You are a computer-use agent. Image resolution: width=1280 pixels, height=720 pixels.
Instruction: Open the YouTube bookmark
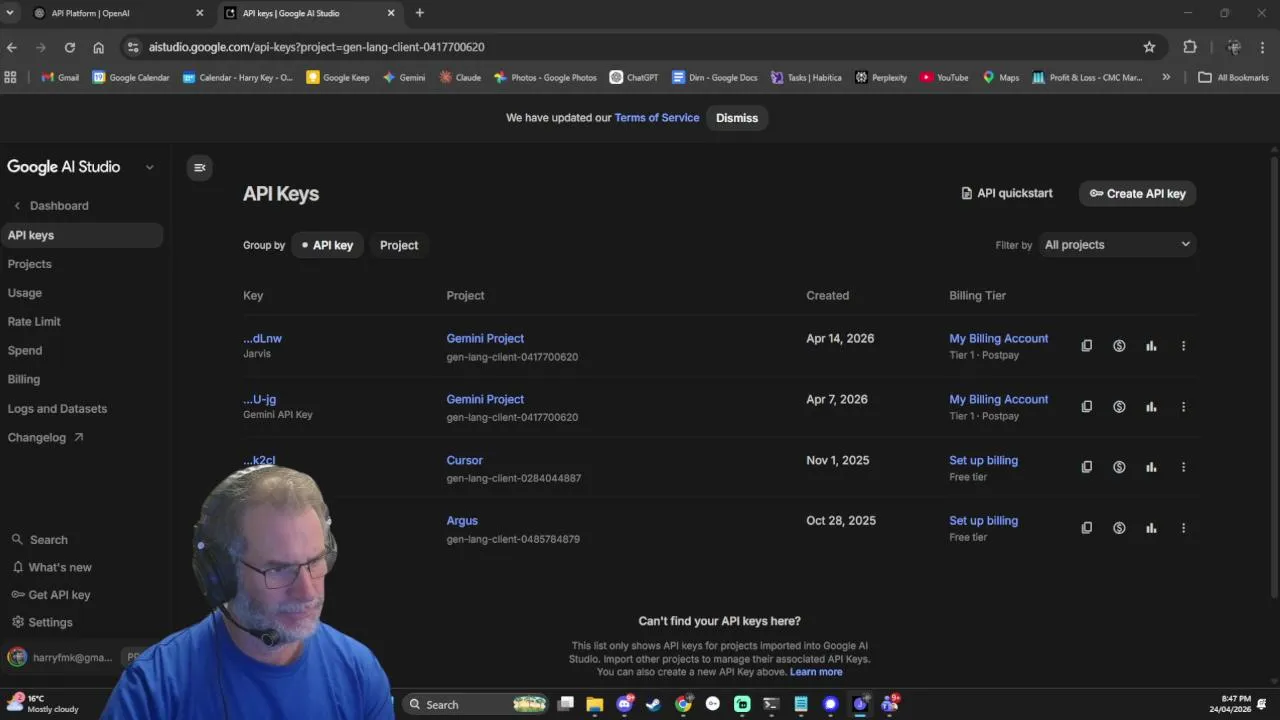(x=944, y=77)
